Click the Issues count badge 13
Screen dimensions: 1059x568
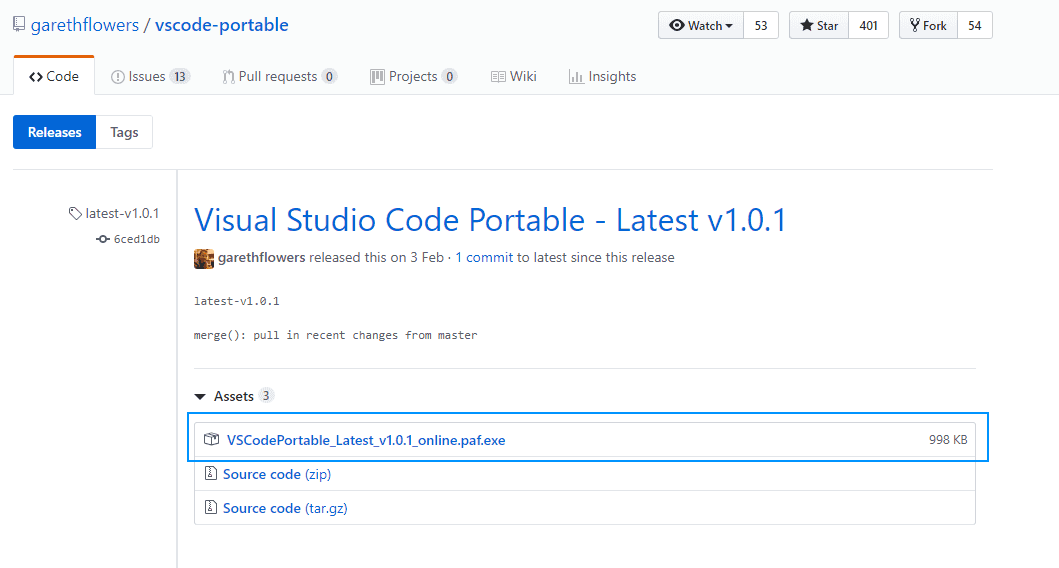180,76
